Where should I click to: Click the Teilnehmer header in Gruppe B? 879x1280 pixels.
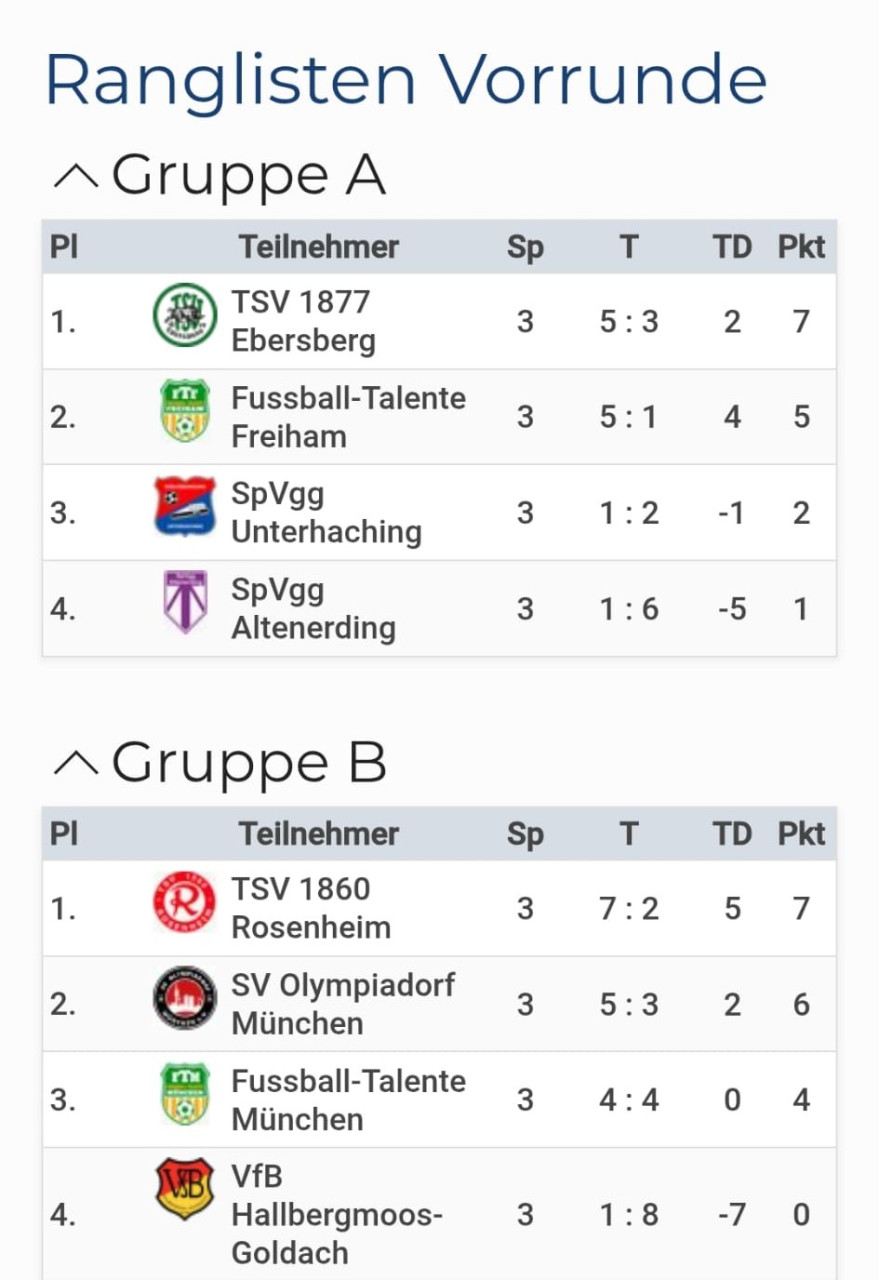319,834
